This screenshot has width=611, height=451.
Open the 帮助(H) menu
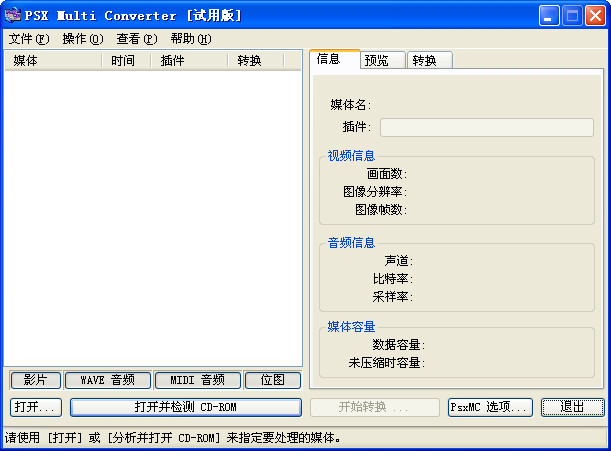191,39
